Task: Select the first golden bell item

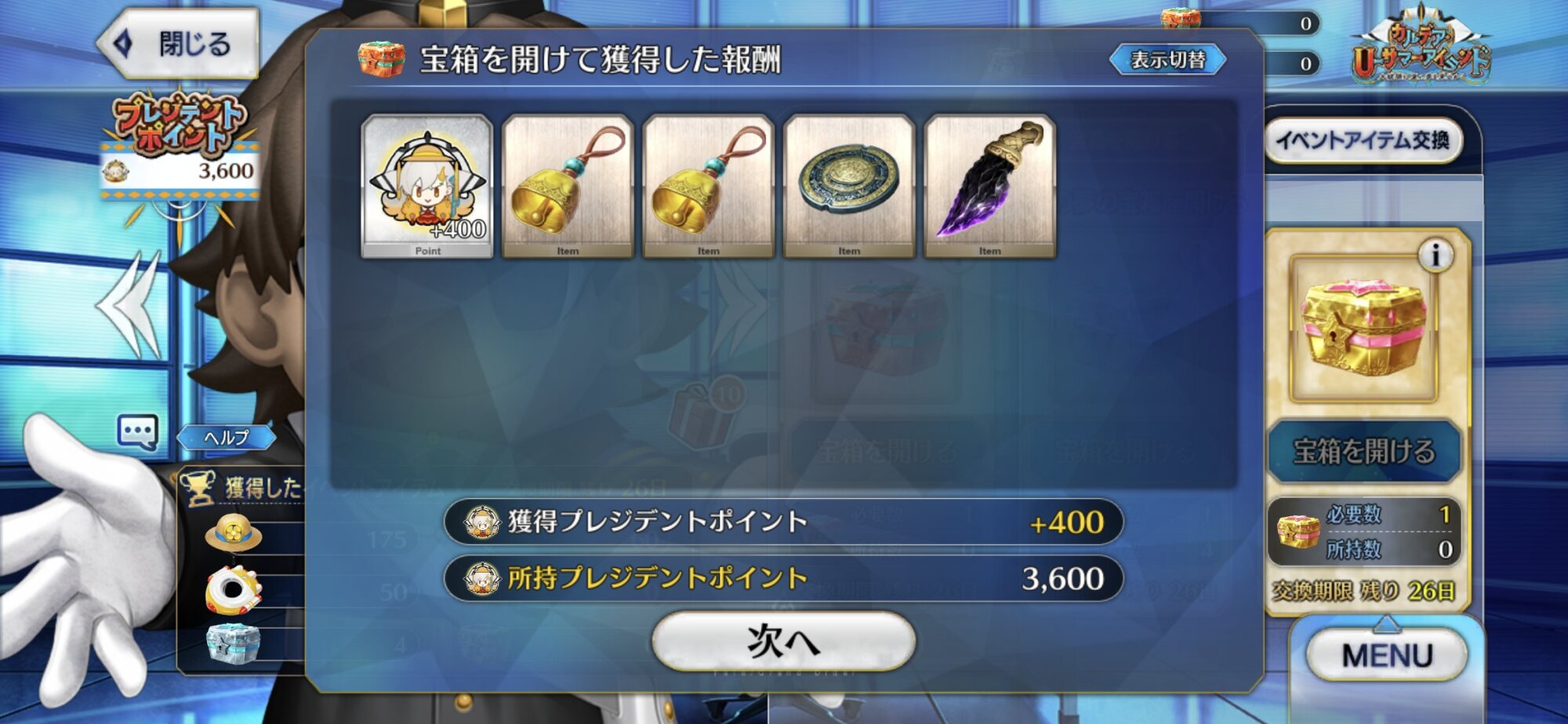Action: [x=568, y=187]
